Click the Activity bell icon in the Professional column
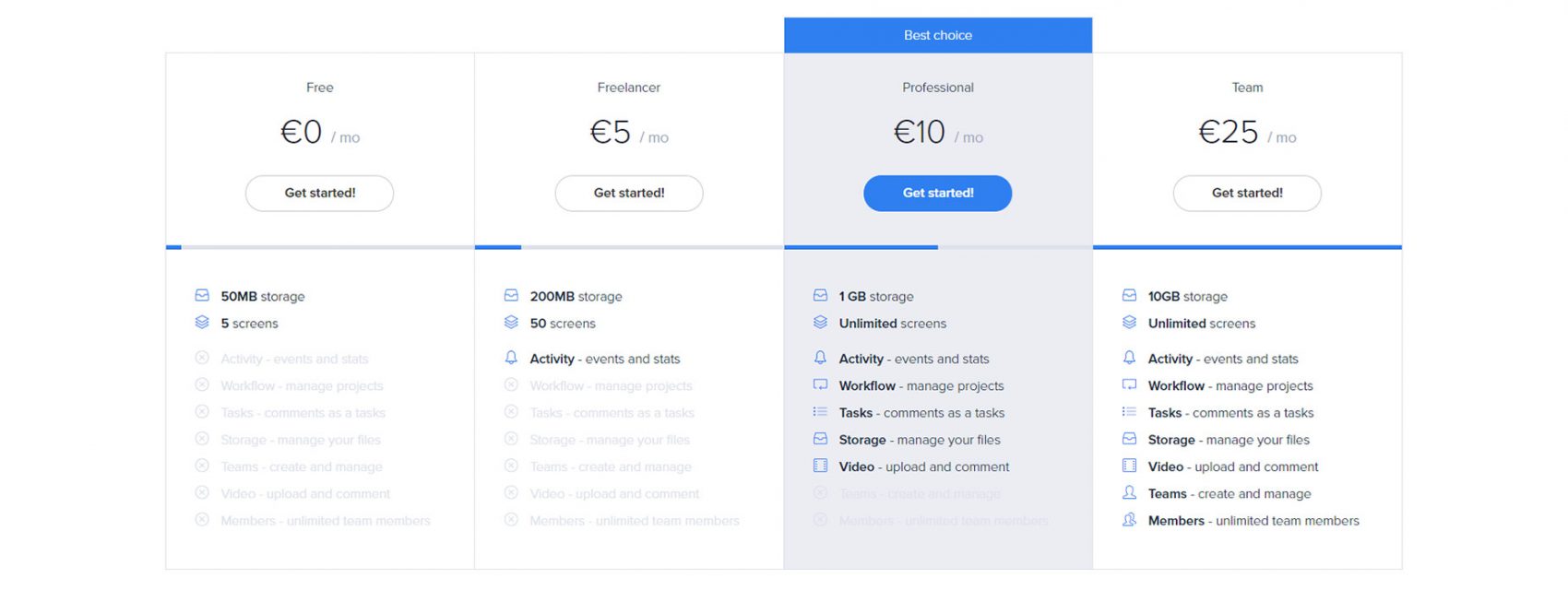The width and height of the screenshot is (1568, 590). click(820, 358)
